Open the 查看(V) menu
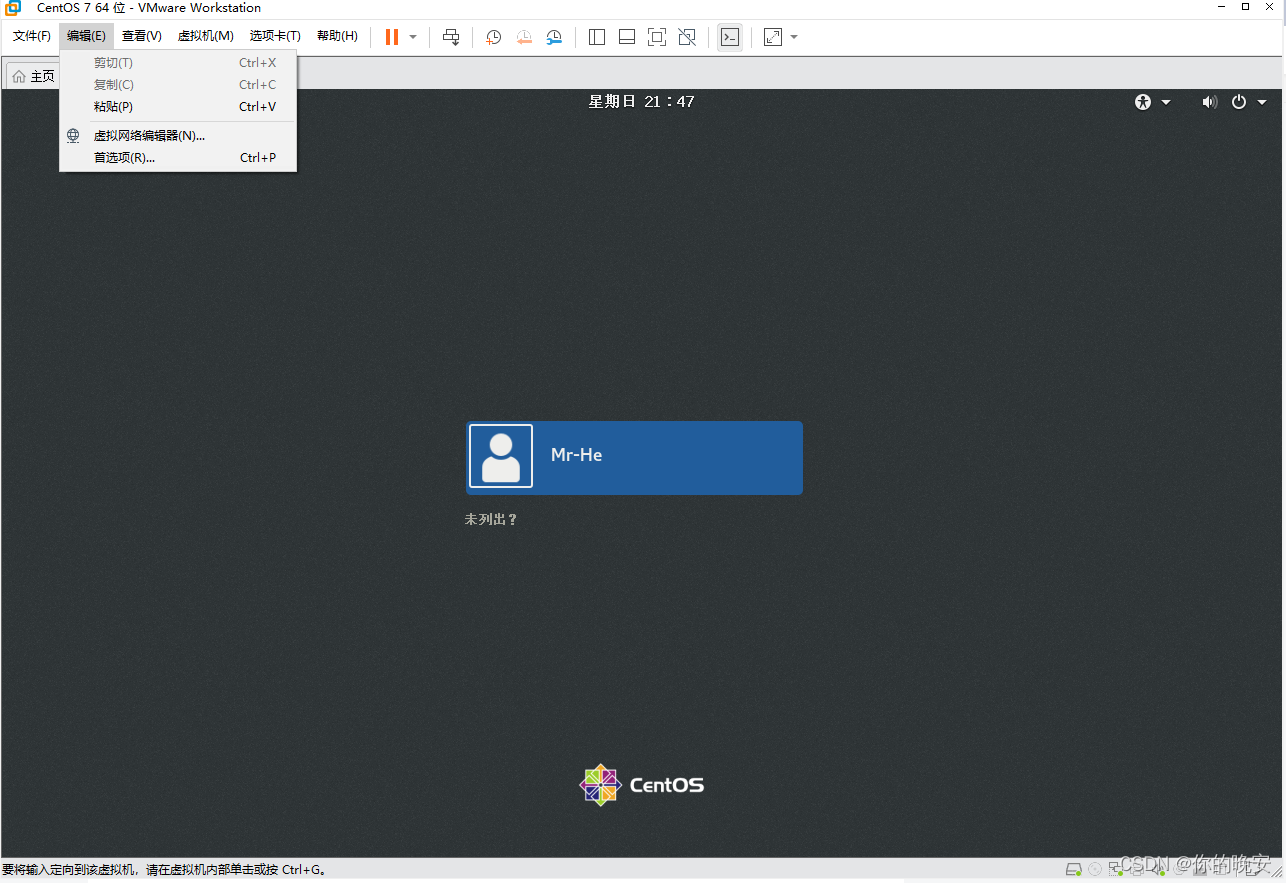 click(x=142, y=36)
